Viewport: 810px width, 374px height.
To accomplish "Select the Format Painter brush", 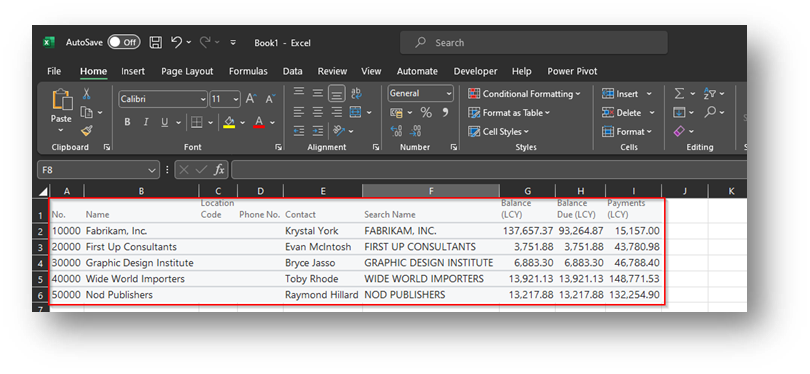I will tap(86, 131).
